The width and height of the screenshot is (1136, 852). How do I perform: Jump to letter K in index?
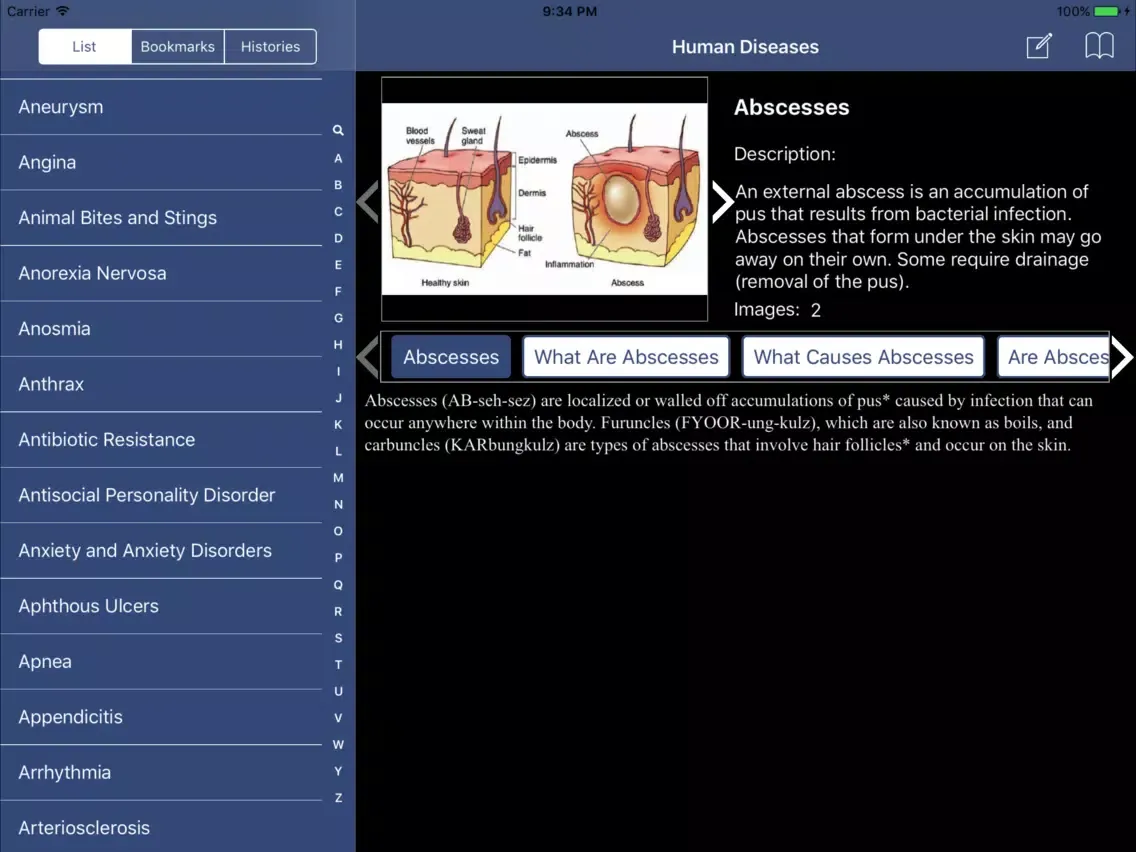[338, 425]
